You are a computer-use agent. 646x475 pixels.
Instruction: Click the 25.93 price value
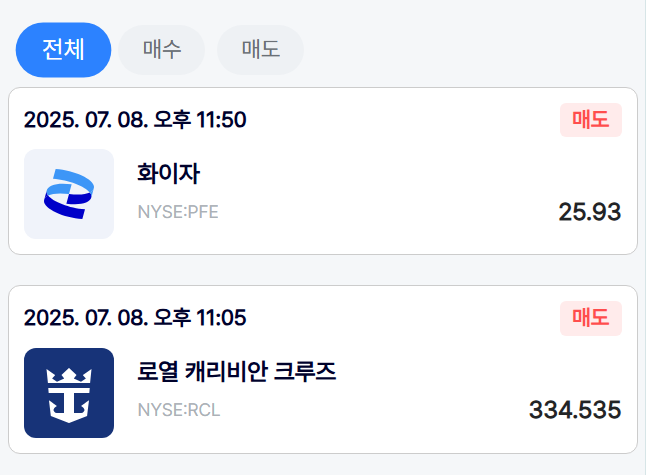point(590,212)
